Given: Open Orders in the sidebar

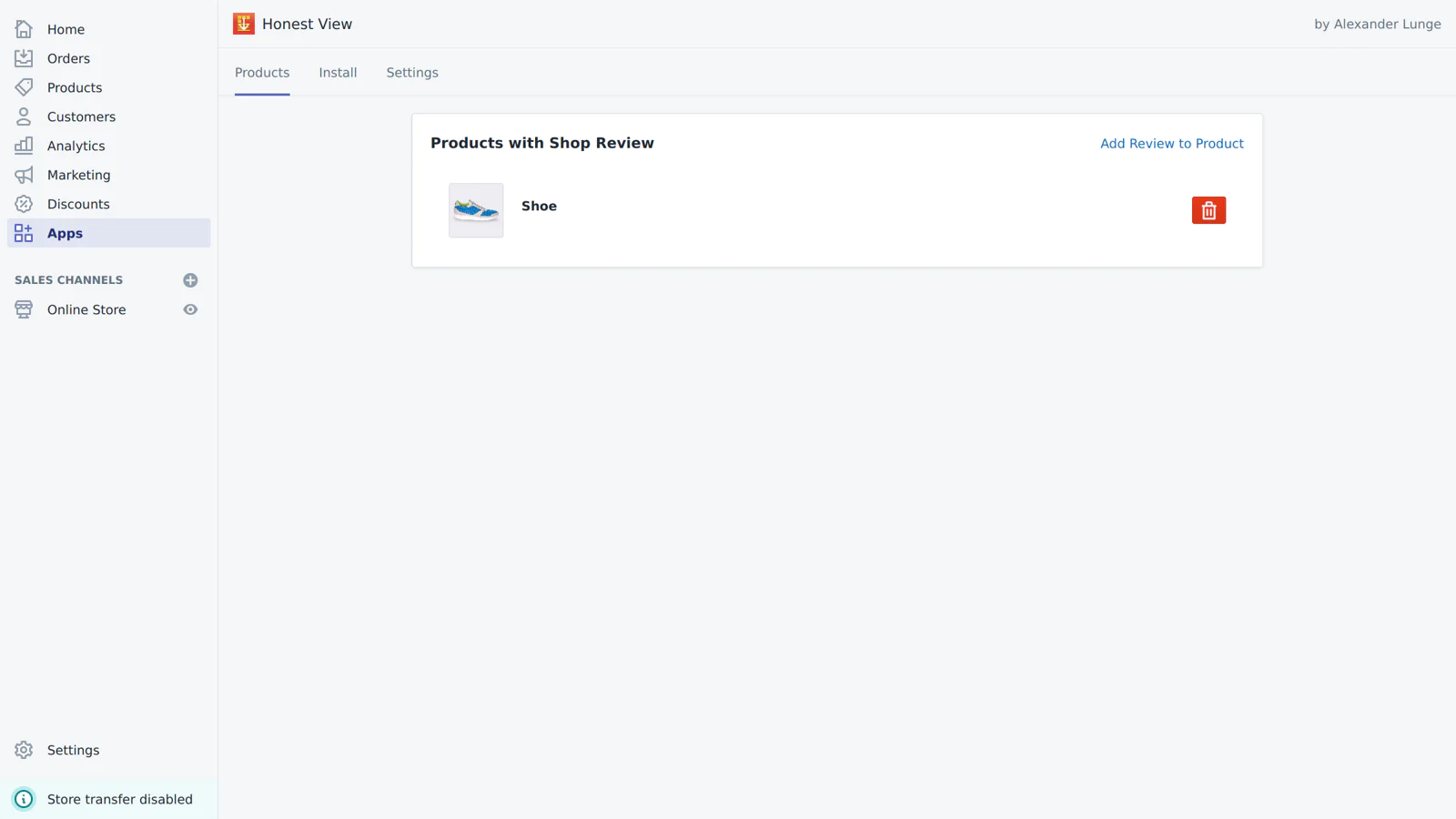Looking at the screenshot, I should tap(68, 58).
